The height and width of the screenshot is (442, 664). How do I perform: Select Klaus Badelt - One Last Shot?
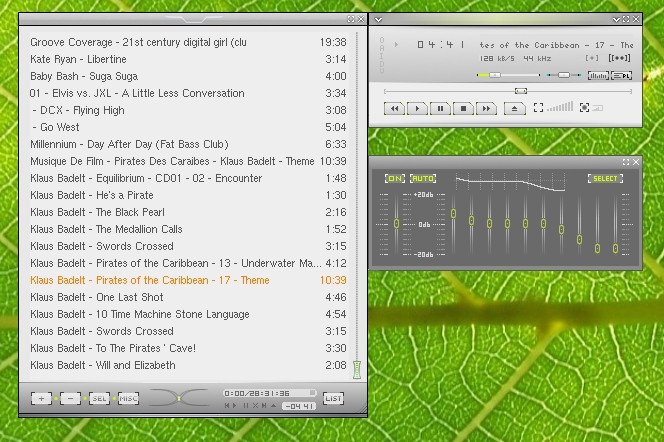tap(188, 297)
